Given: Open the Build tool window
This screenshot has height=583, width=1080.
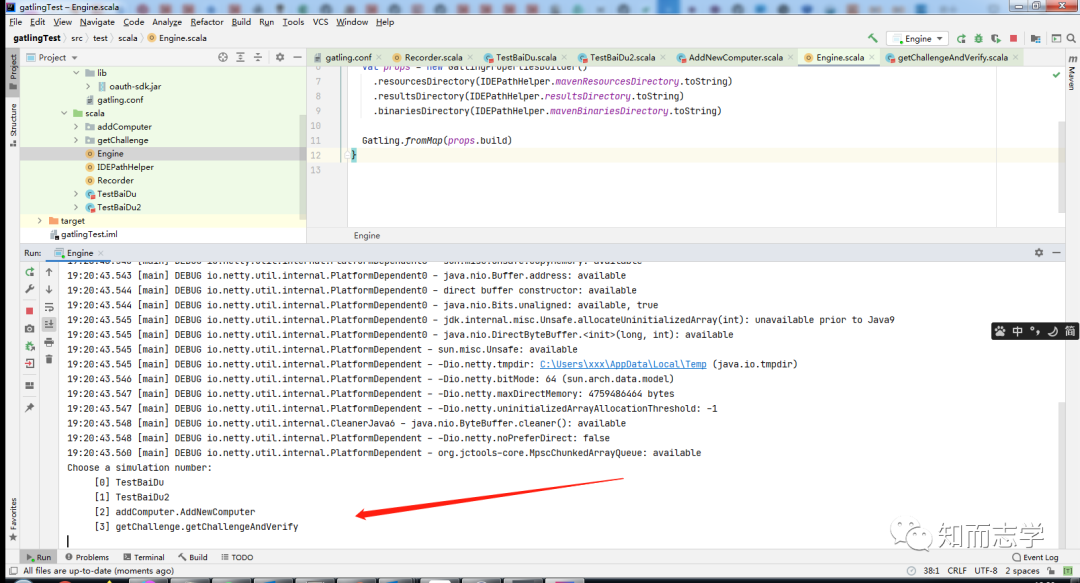Looking at the screenshot, I should [x=192, y=557].
